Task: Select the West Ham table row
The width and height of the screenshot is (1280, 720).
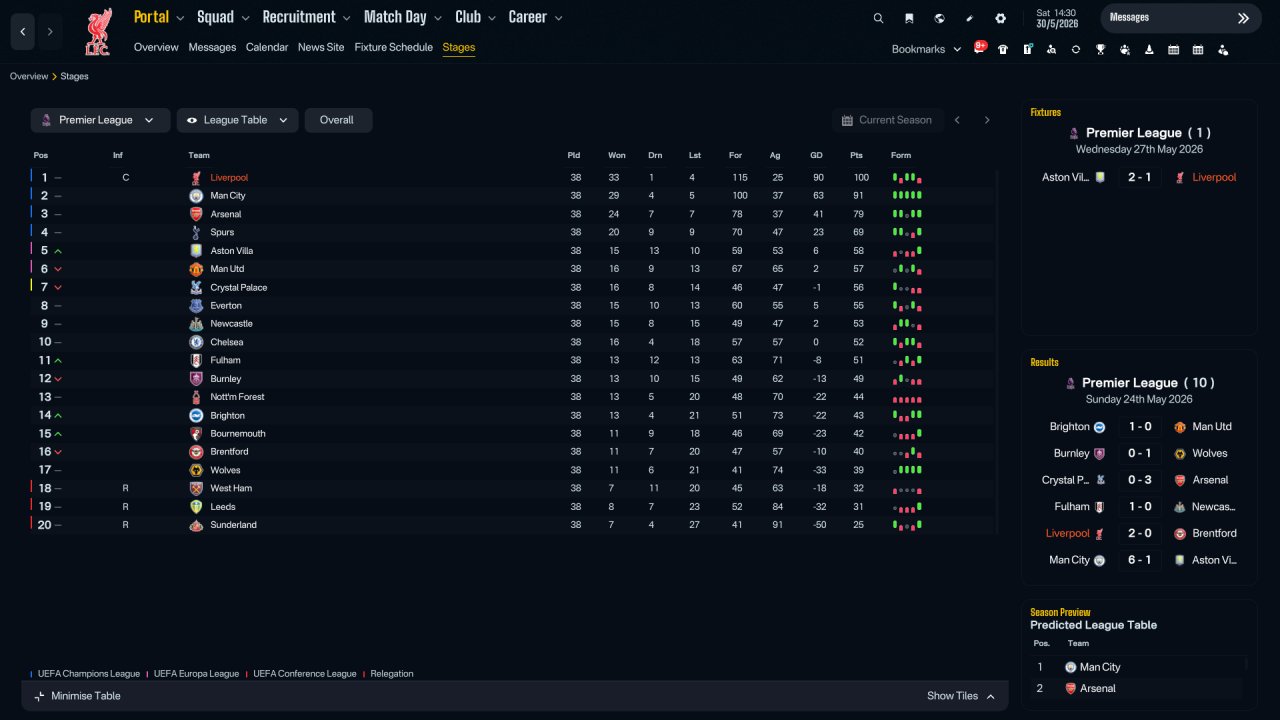Action: 513,488
